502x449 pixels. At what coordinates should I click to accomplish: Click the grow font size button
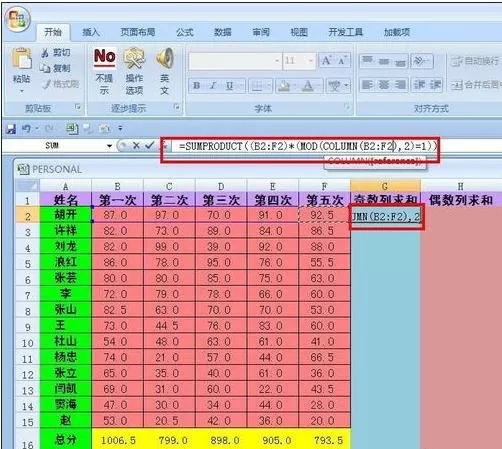click(326, 61)
